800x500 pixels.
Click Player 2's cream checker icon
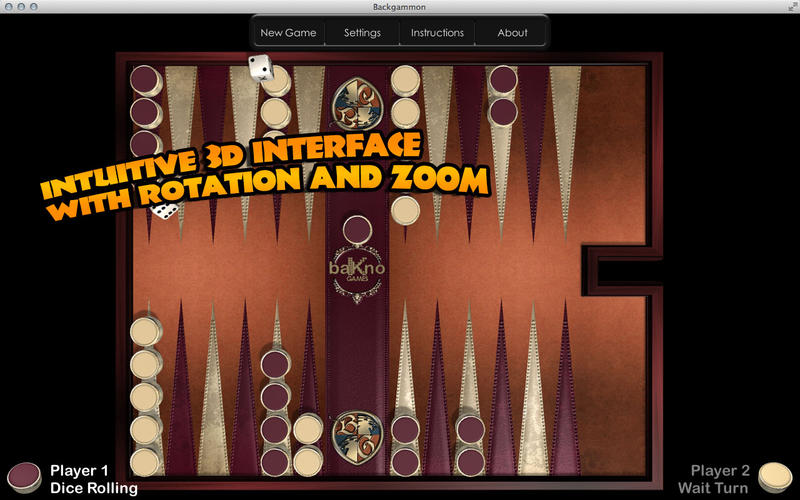(x=775, y=477)
